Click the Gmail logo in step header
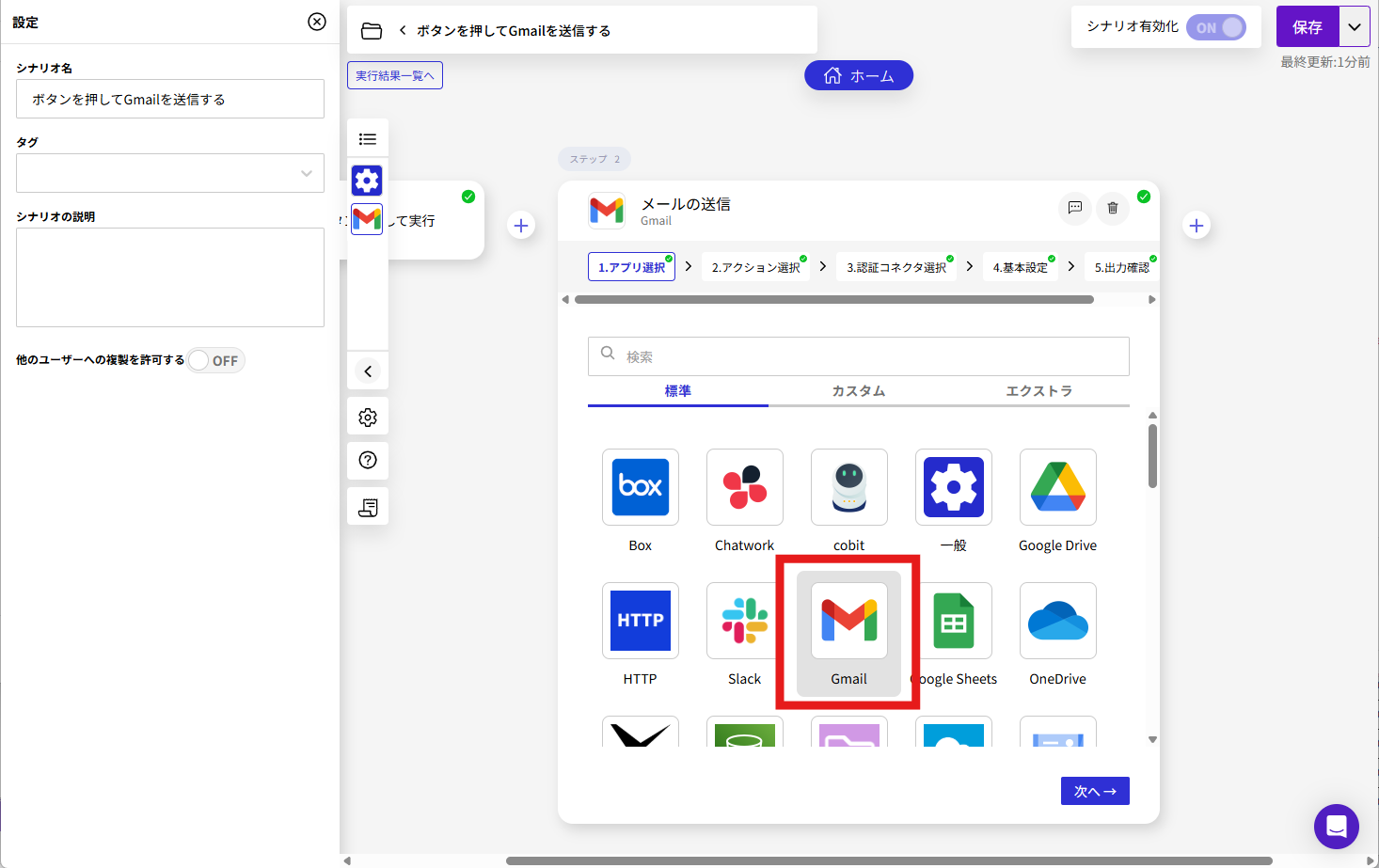Viewport: 1379px width, 868px height. (607, 211)
